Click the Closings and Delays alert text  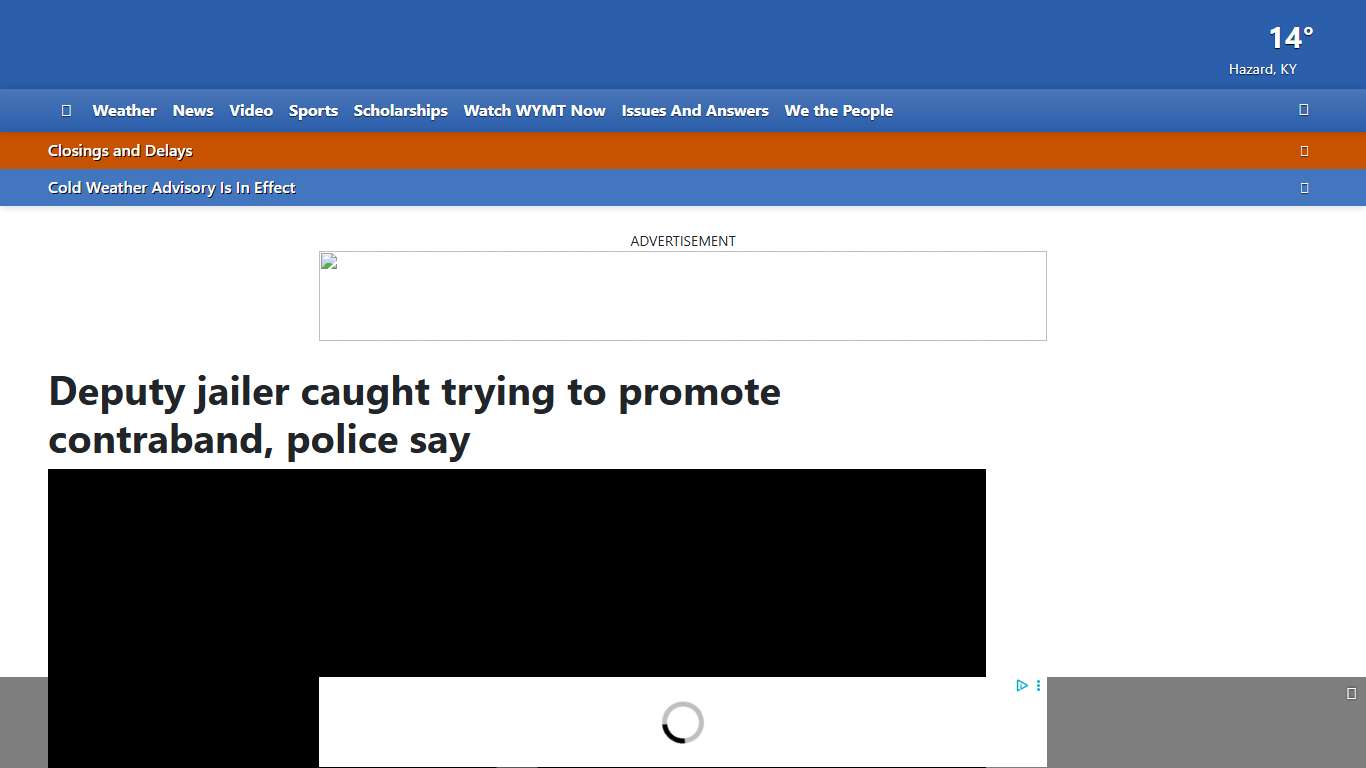[120, 151]
